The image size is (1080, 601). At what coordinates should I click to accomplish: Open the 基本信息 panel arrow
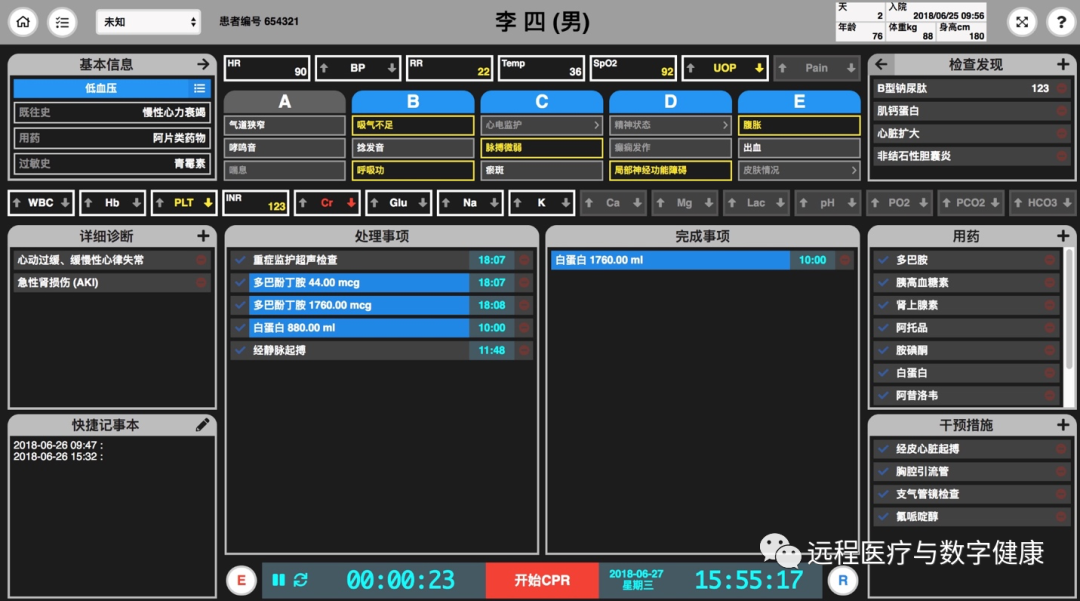[202, 64]
